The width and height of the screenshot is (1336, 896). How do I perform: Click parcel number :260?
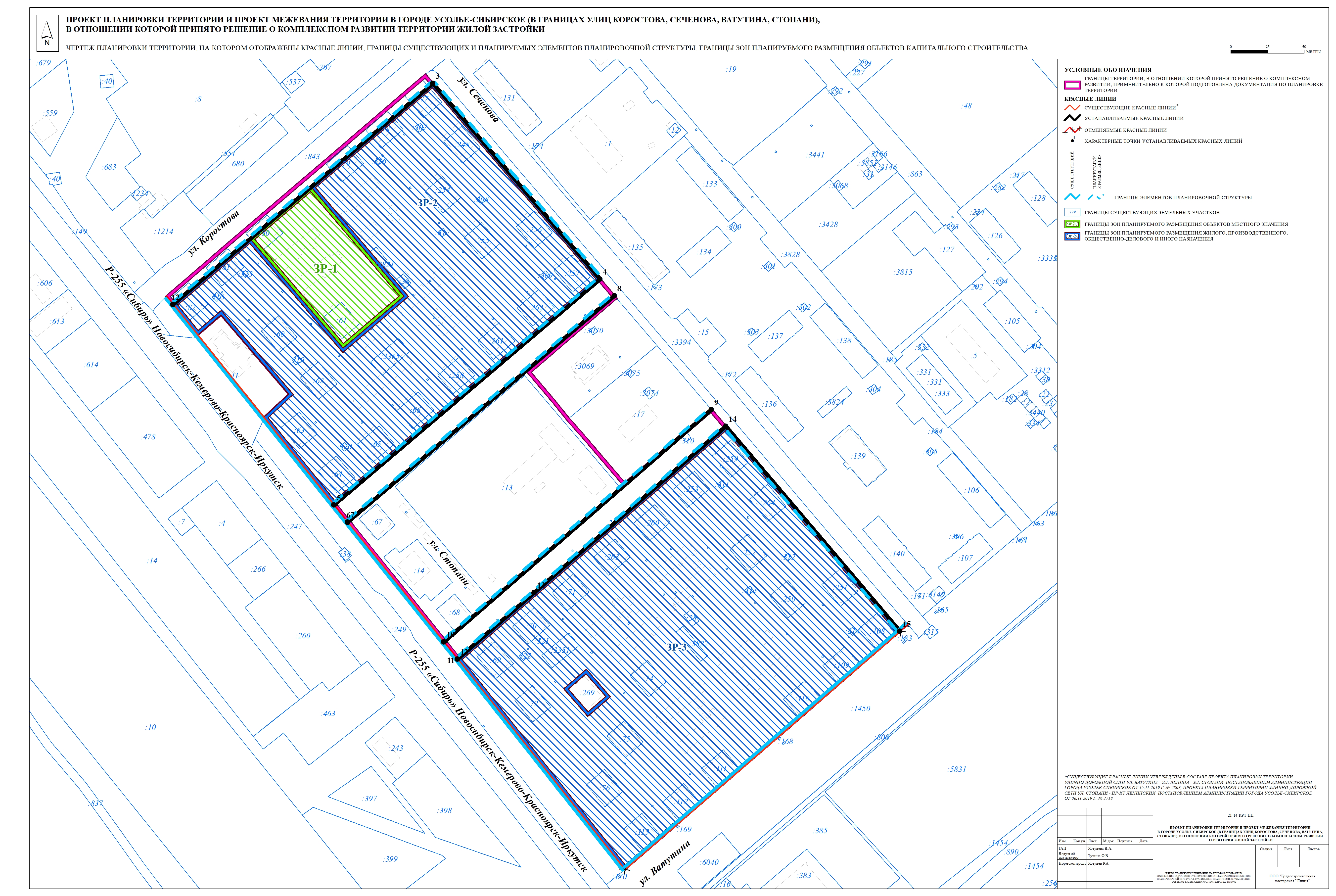point(303,635)
